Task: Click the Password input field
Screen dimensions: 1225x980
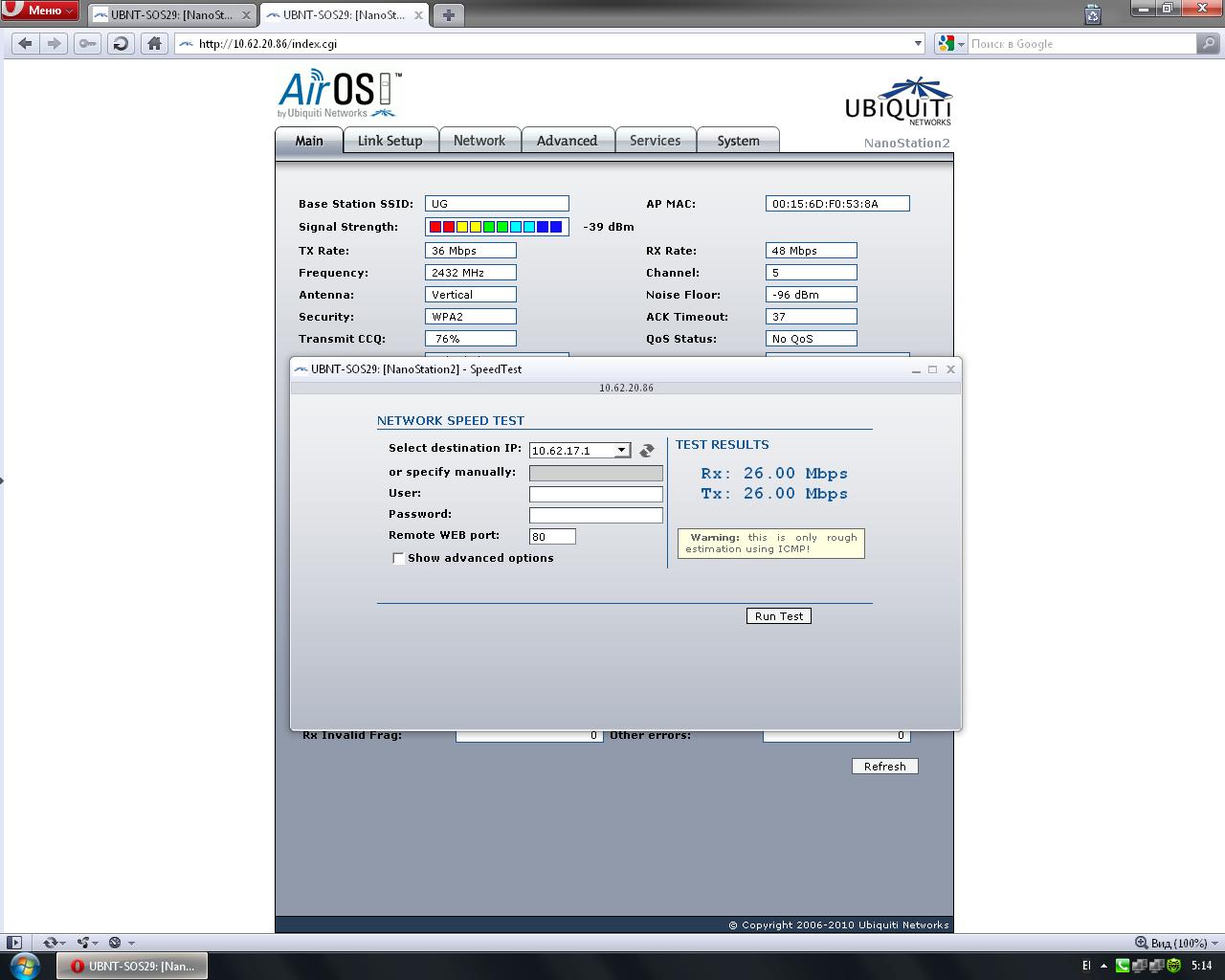Action: pyautogui.click(x=595, y=515)
